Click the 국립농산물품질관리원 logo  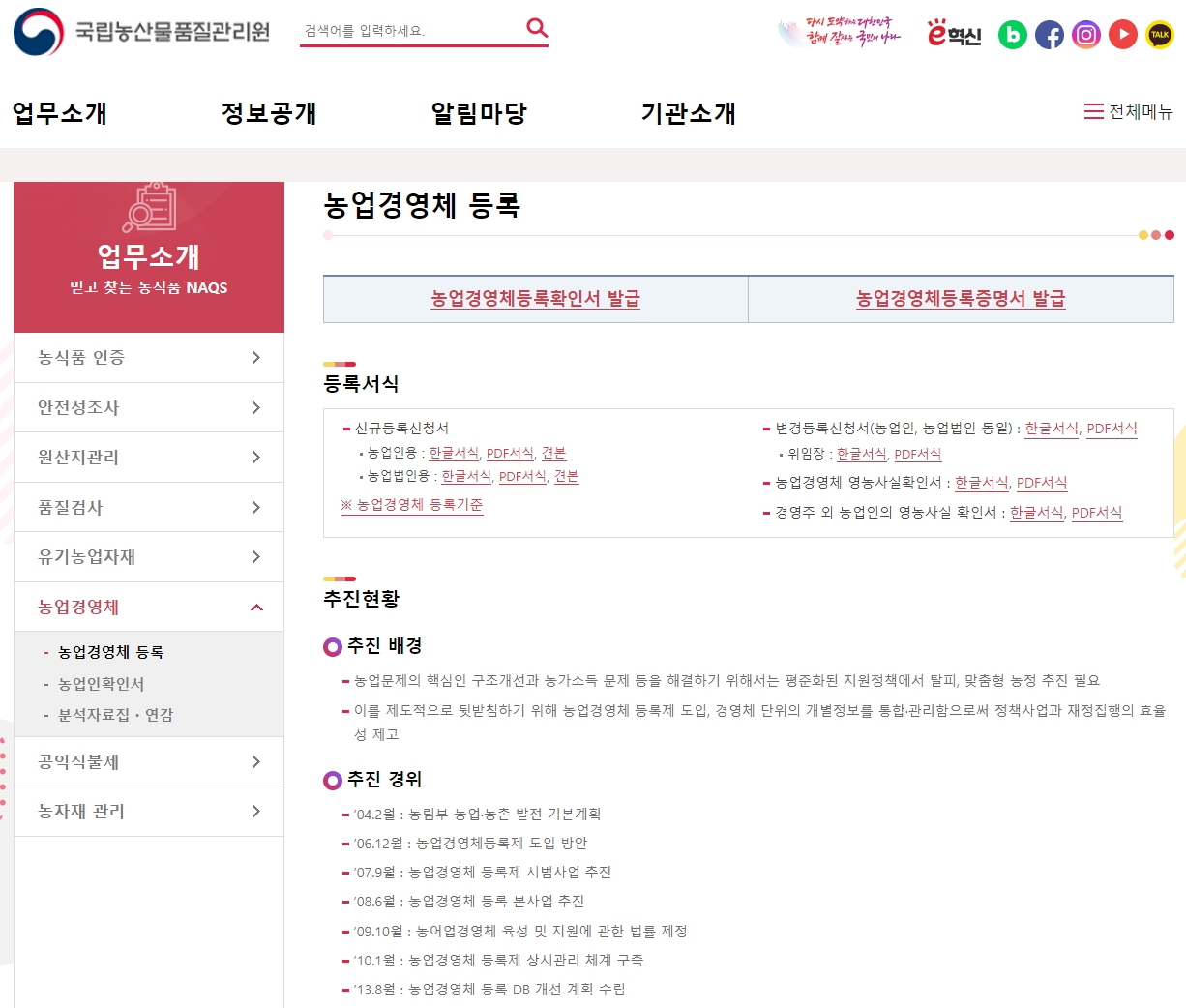(x=141, y=32)
